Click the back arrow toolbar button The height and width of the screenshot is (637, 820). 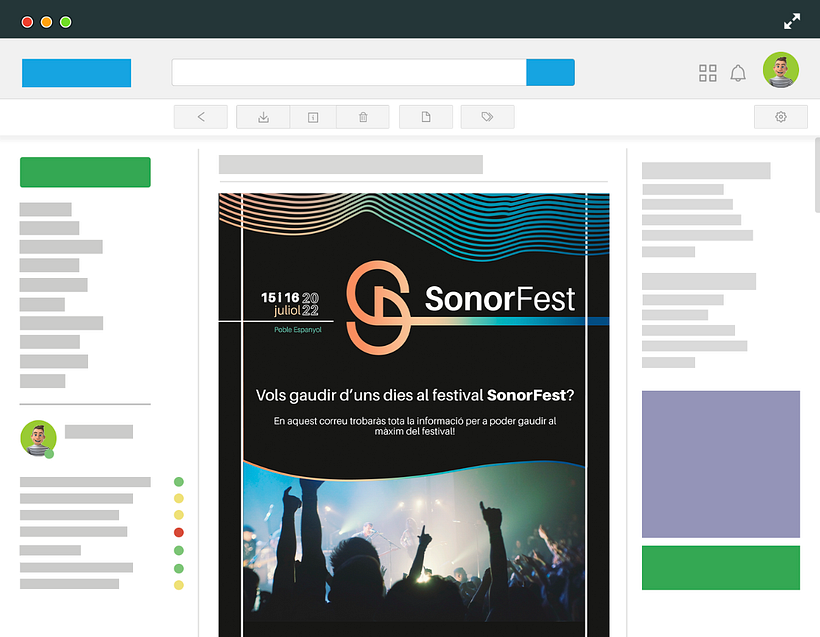tap(201, 117)
